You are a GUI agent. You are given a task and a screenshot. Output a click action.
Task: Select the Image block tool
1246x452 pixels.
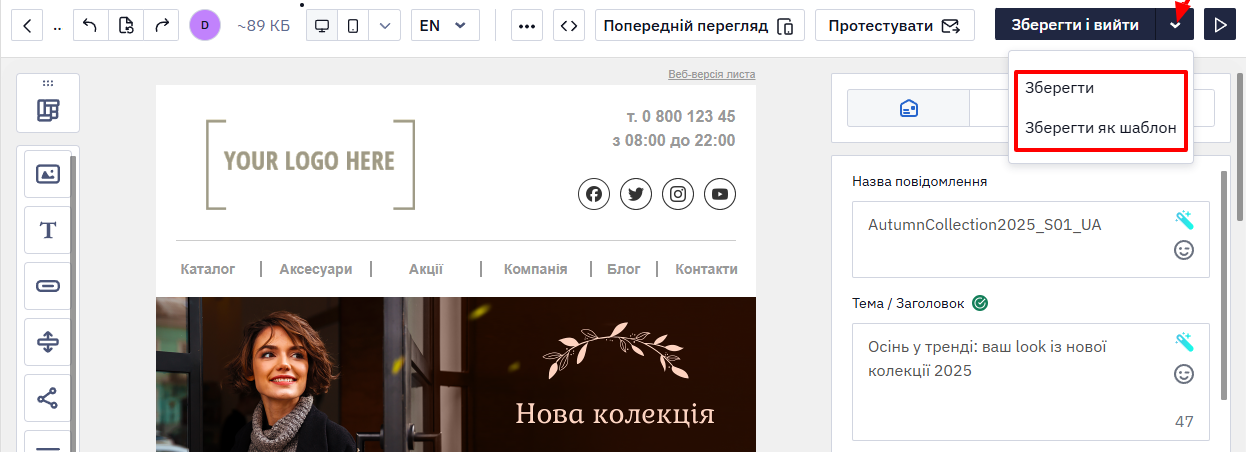tap(48, 174)
